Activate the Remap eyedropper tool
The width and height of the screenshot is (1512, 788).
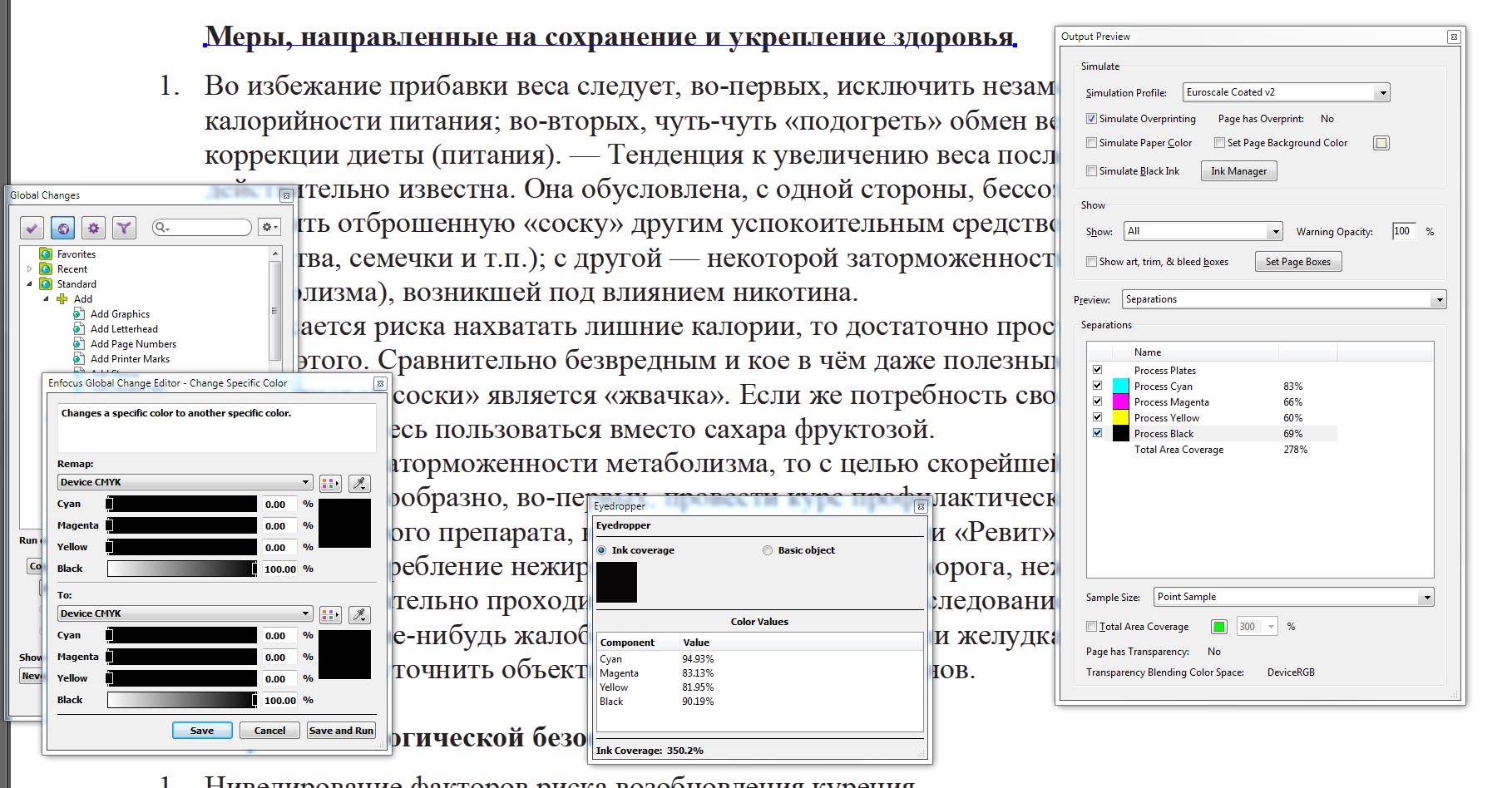click(x=359, y=483)
